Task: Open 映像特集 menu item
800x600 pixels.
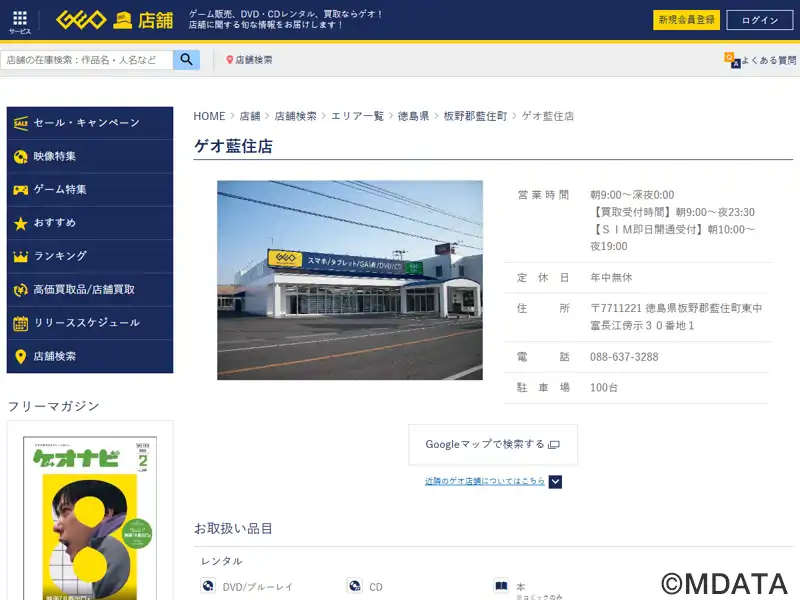Action: coord(90,157)
